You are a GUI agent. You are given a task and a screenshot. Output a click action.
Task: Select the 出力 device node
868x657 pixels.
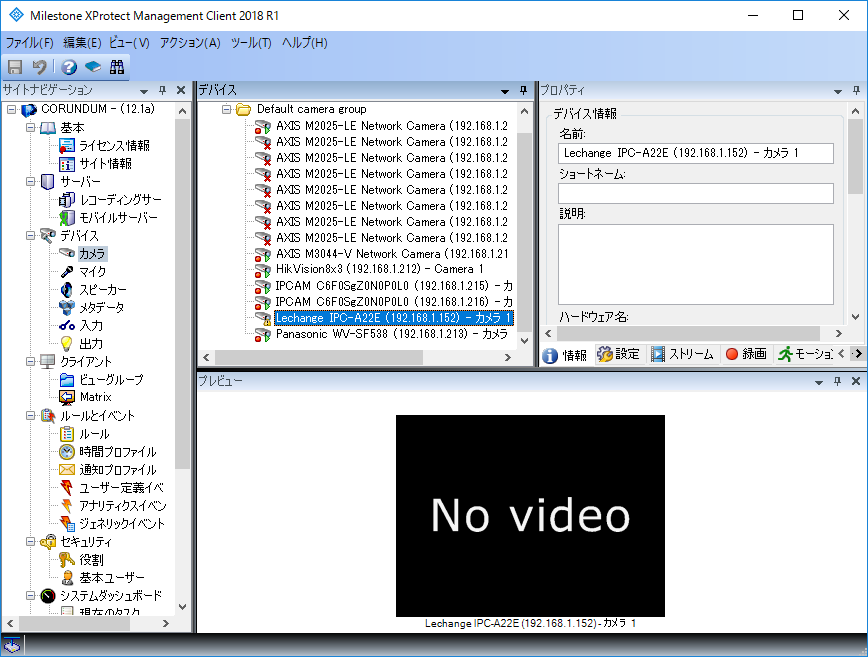click(91, 344)
